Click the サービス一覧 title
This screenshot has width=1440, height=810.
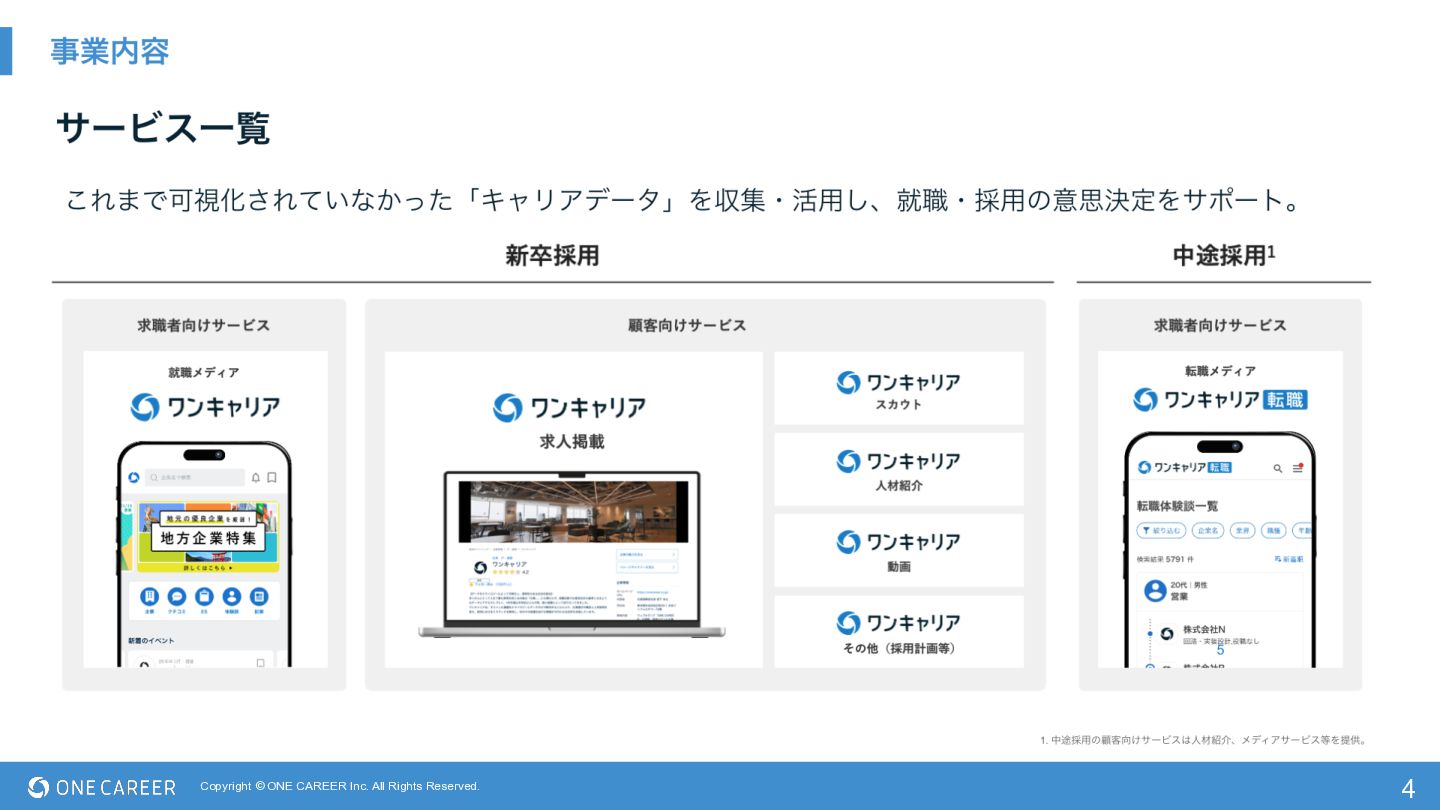(163, 128)
